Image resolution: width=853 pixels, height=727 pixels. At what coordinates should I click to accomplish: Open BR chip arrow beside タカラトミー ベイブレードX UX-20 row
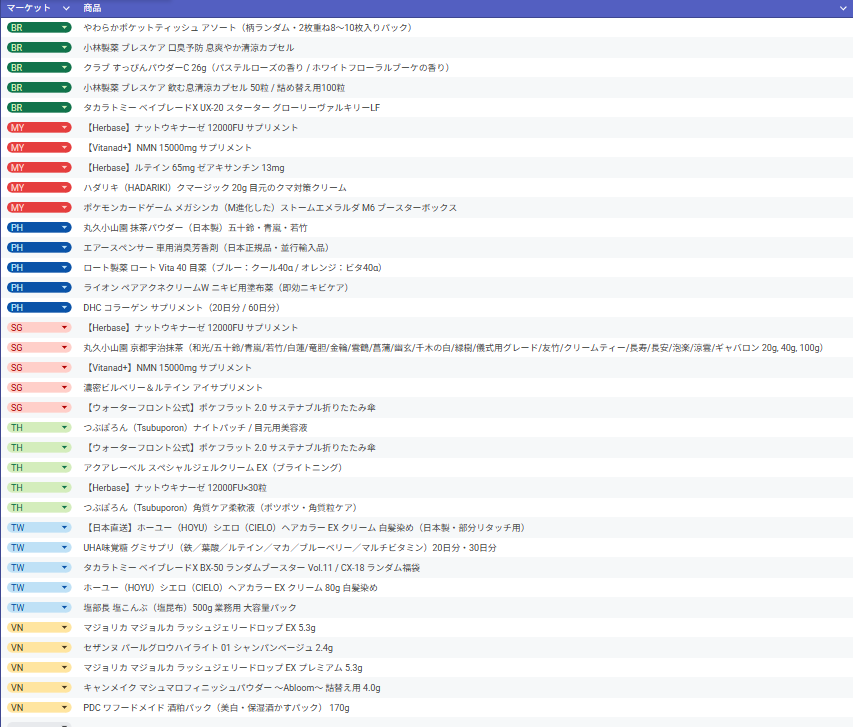(x=64, y=107)
